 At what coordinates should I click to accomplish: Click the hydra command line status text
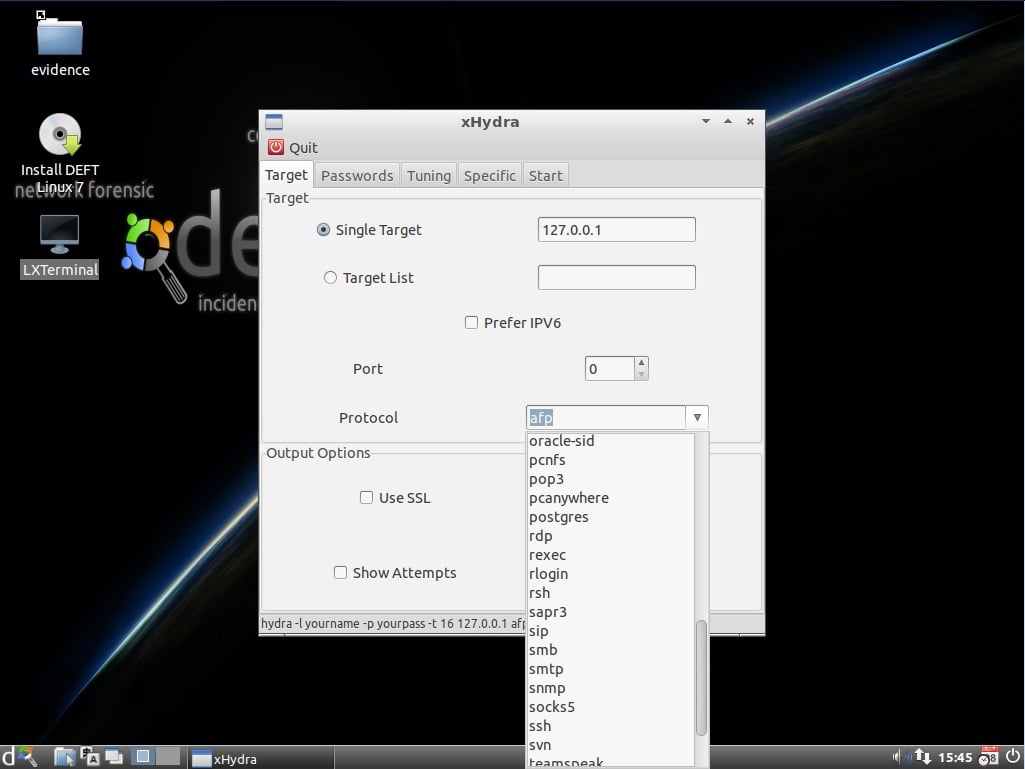pyautogui.click(x=393, y=623)
